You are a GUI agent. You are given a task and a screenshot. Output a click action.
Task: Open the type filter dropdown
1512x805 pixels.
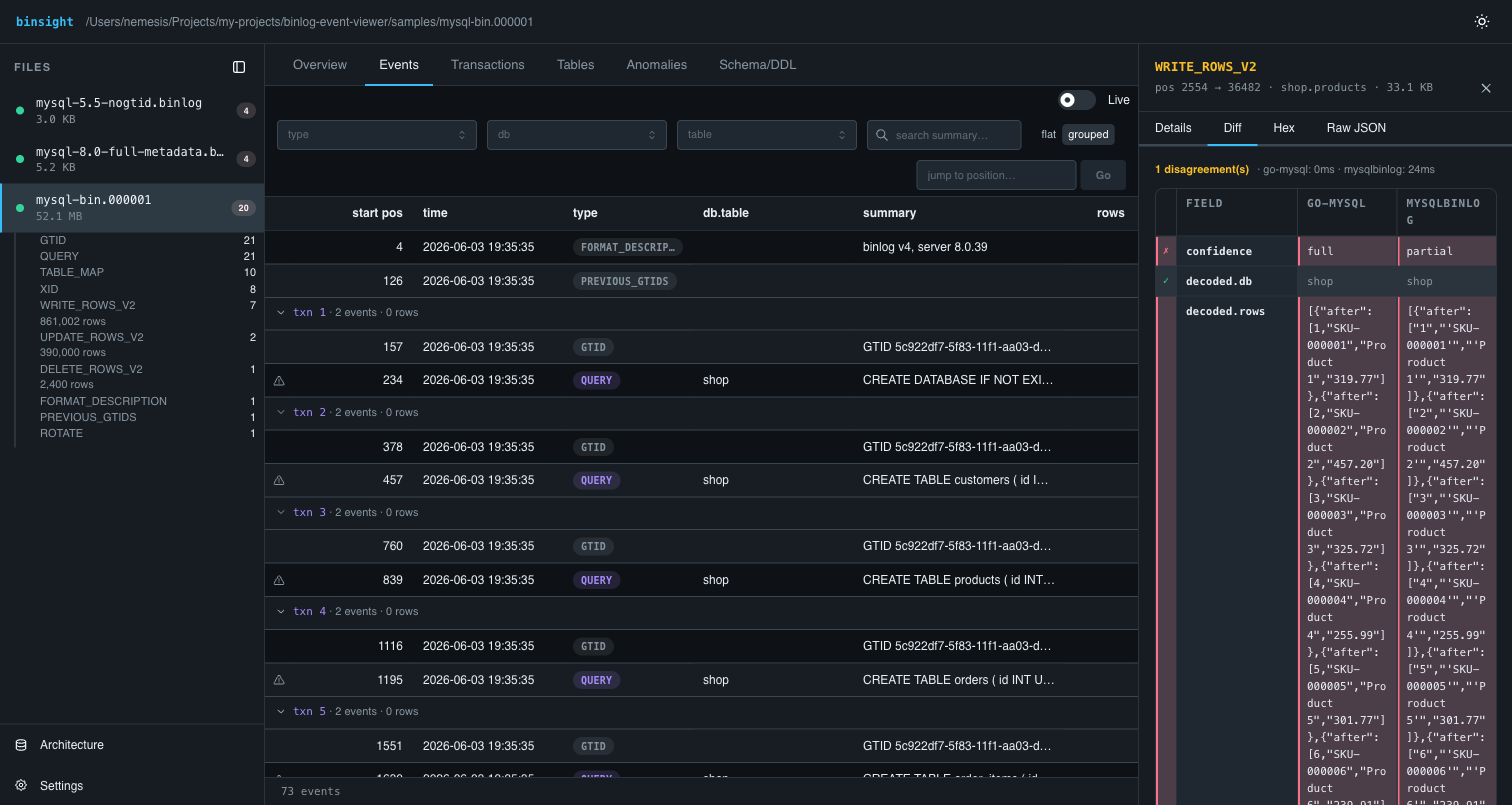377,135
